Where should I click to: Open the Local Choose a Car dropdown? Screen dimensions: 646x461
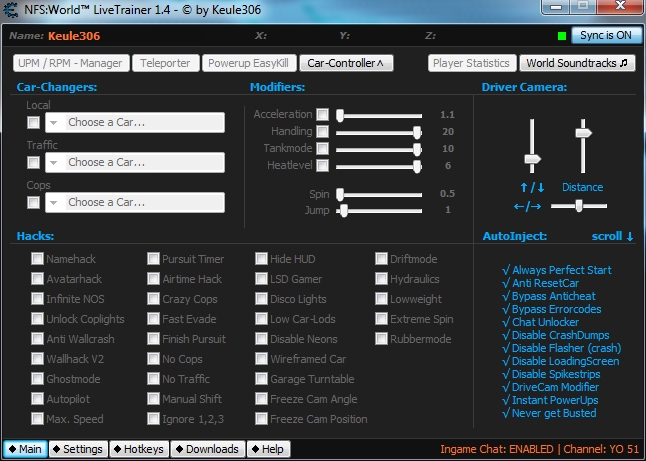click(x=135, y=122)
